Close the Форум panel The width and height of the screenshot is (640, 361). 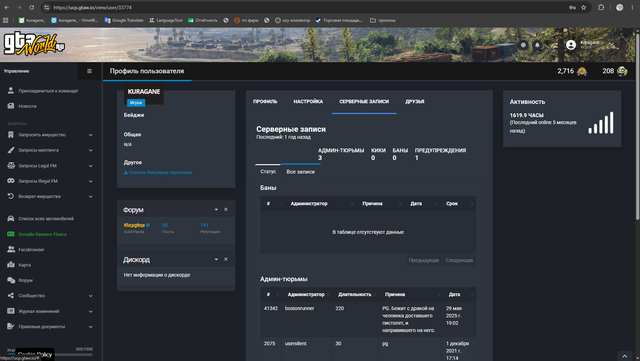[x=226, y=209]
